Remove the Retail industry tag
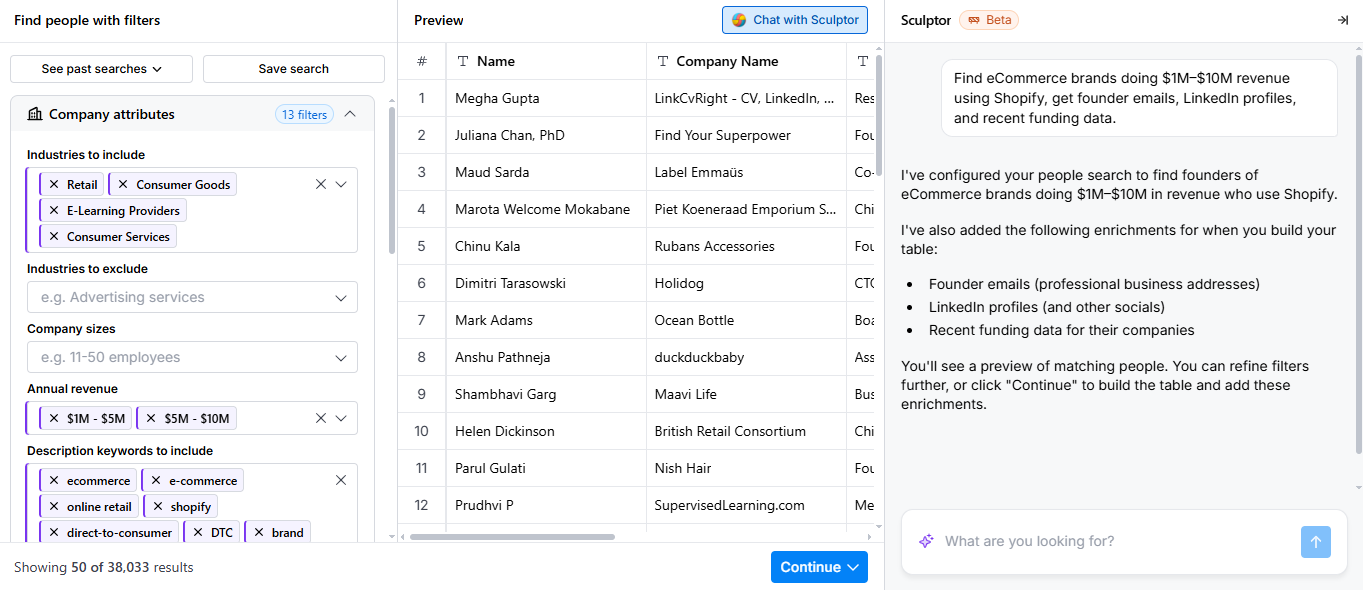1363x590 pixels. (54, 185)
